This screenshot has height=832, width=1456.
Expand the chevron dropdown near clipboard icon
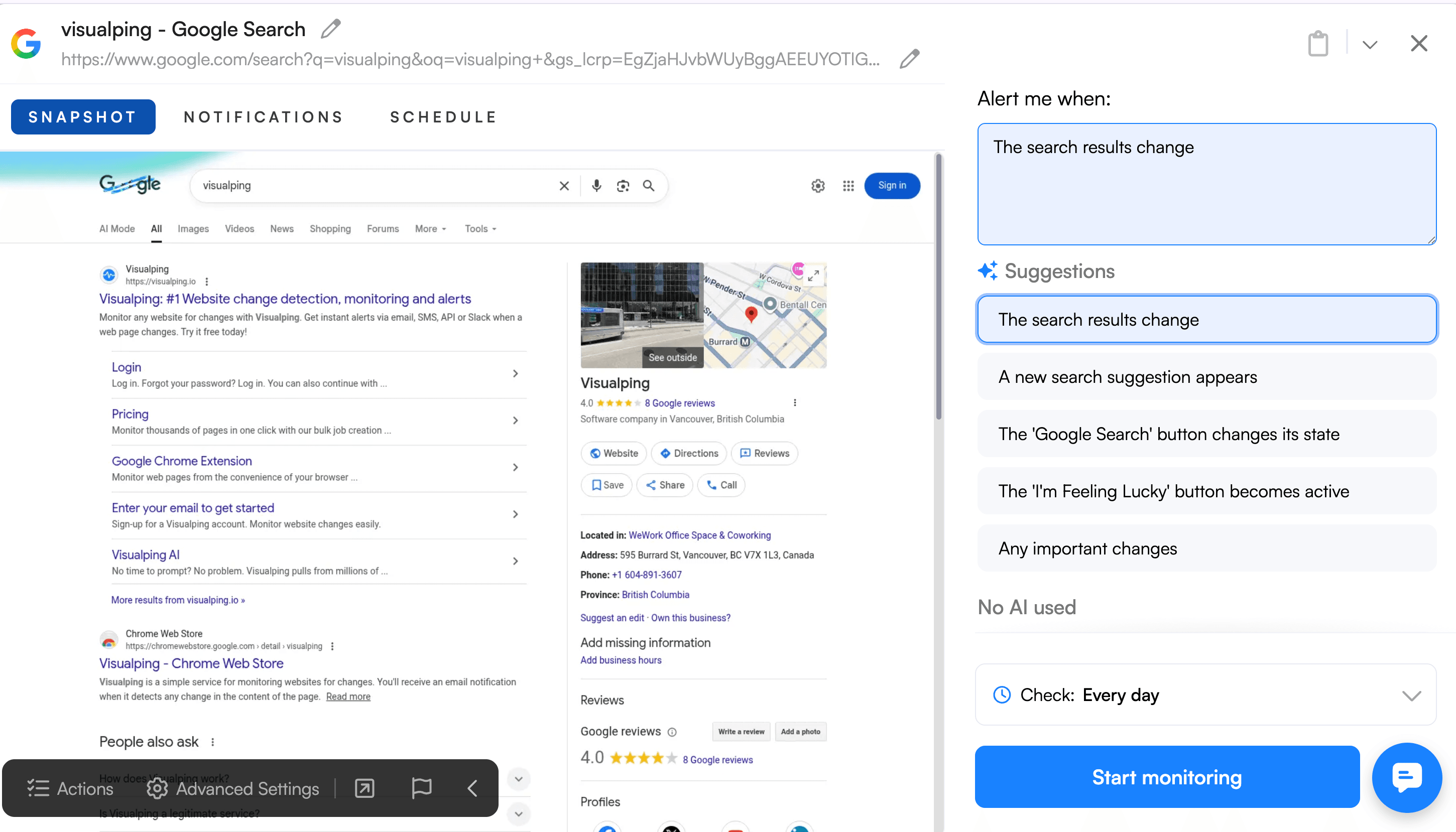point(1369,44)
